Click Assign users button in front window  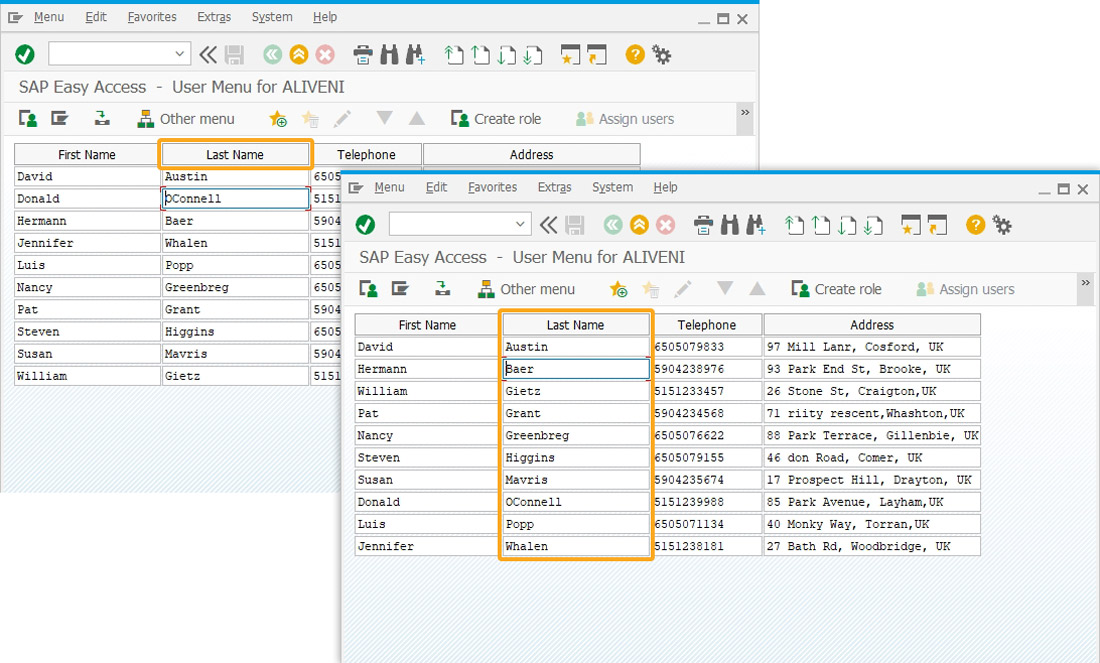[965, 289]
